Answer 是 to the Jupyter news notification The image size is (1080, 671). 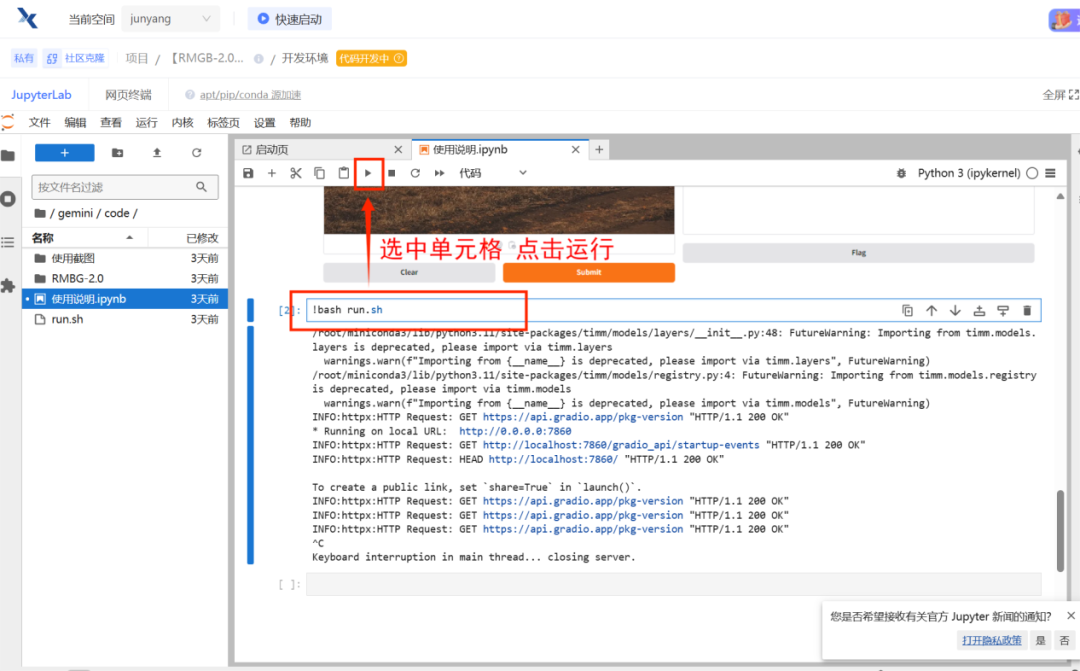tap(1041, 640)
